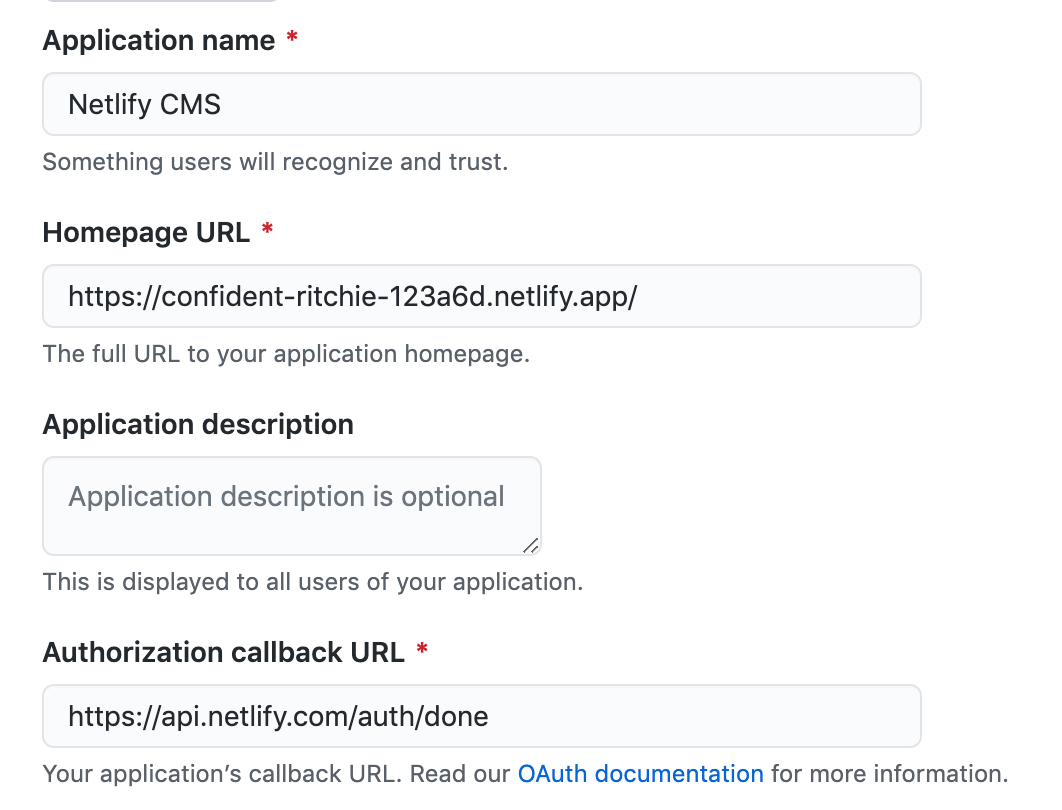
Task: Click the Application name input field
Action: [x=482, y=104]
